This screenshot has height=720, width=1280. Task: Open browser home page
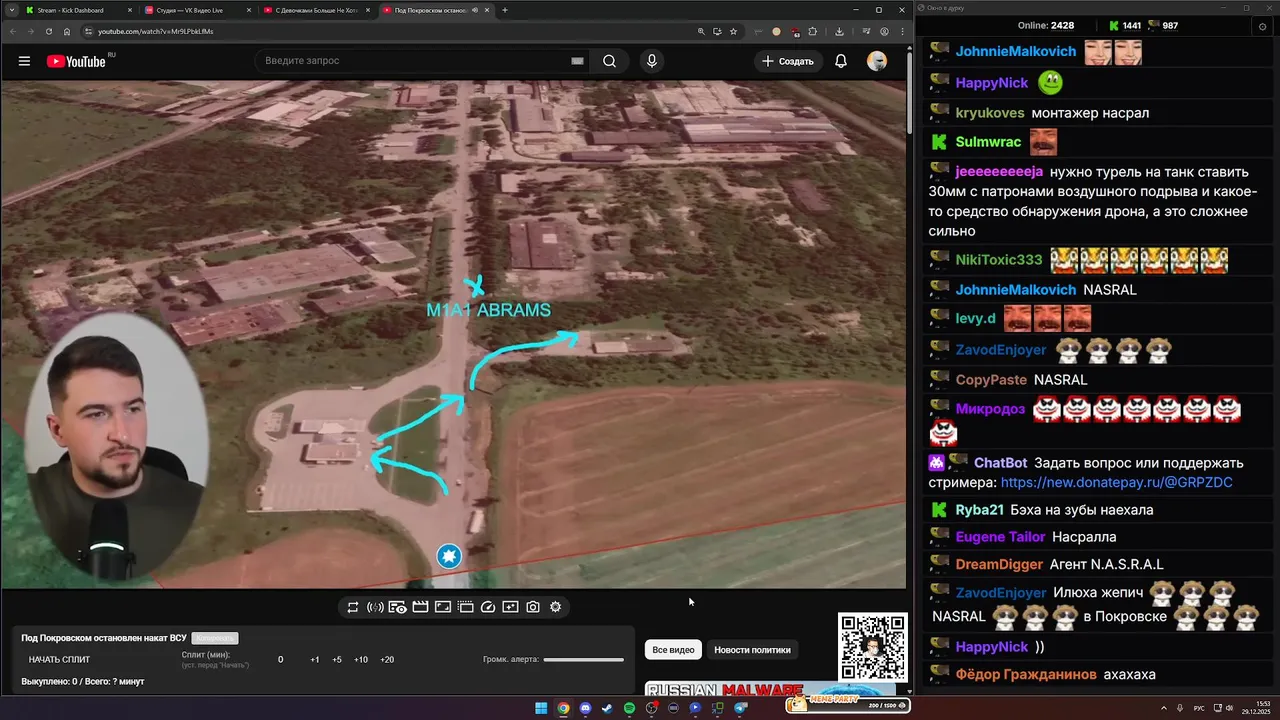coord(67,31)
